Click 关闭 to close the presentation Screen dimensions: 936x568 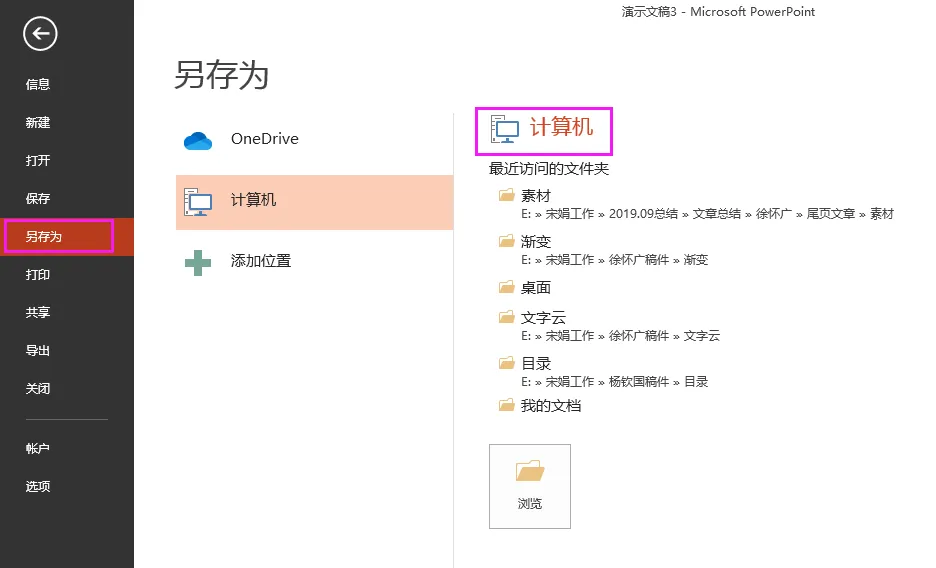point(38,389)
